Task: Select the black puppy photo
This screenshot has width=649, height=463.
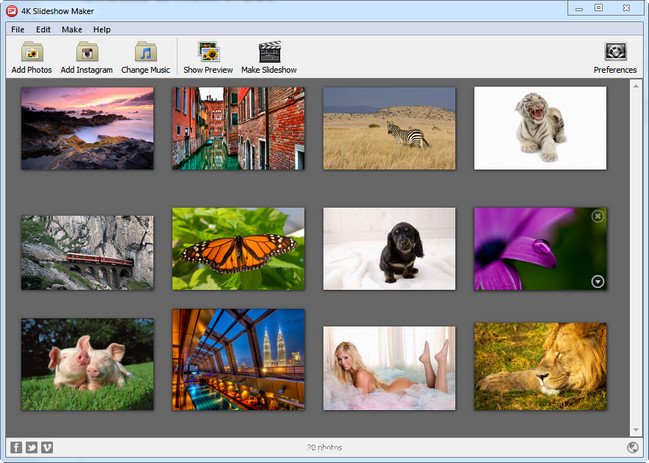Action: tap(389, 249)
